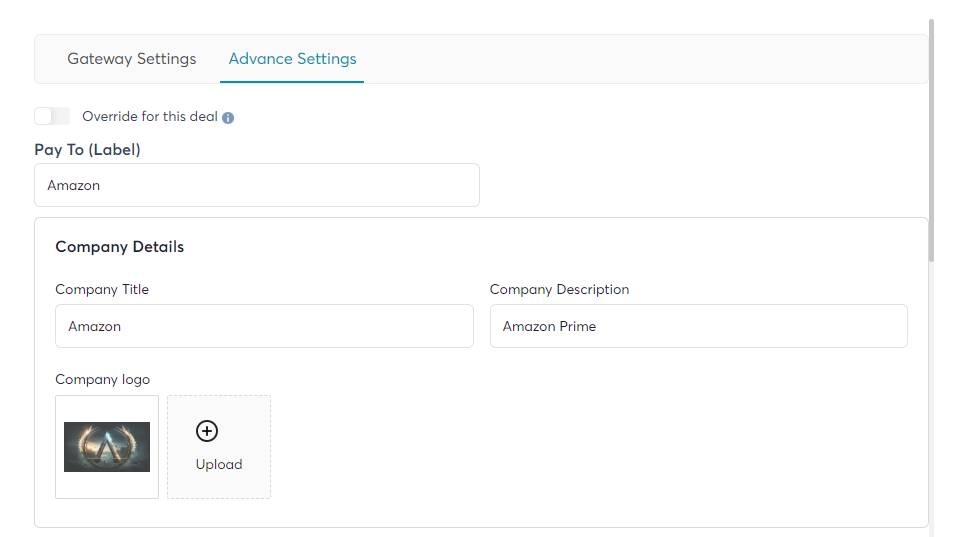Click the plus circle icon in the Upload box
968x537 pixels.
click(x=207, y=431)
